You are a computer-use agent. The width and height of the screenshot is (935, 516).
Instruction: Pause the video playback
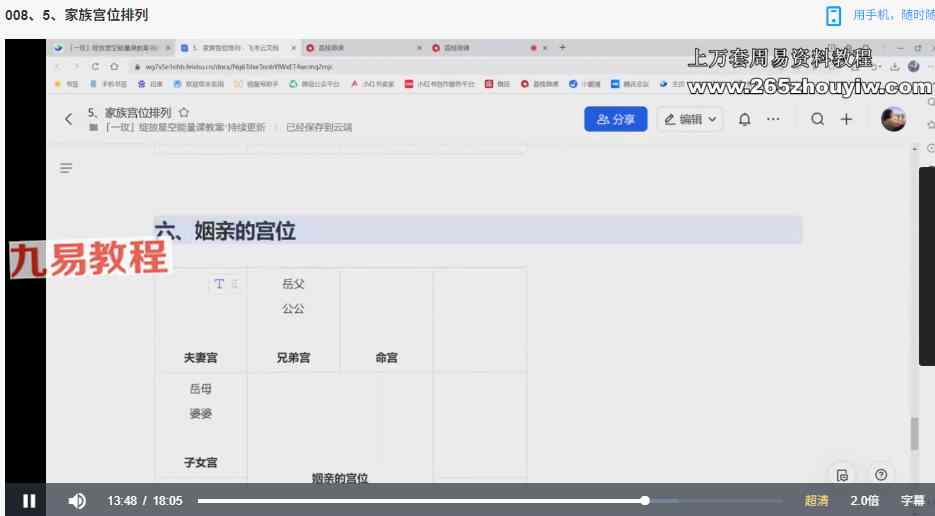coord(29,501)
